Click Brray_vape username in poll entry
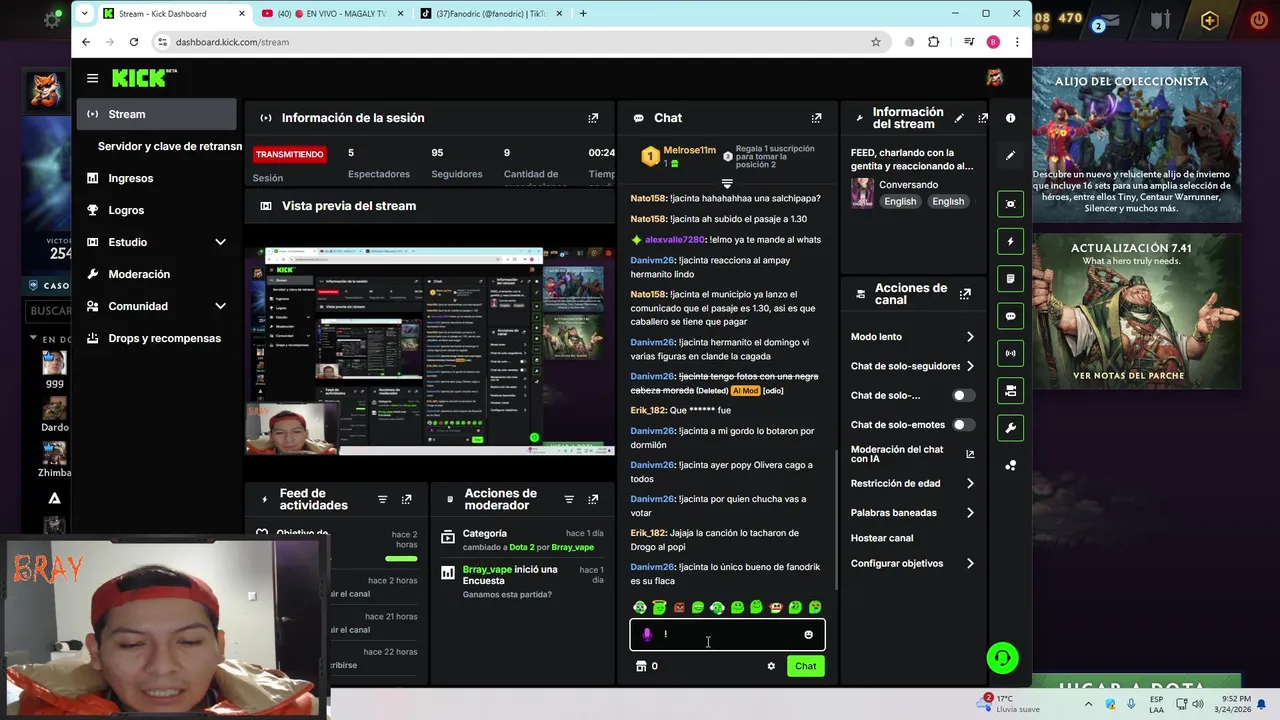Viewport: 1280px width, 720px height. [487, 570]
